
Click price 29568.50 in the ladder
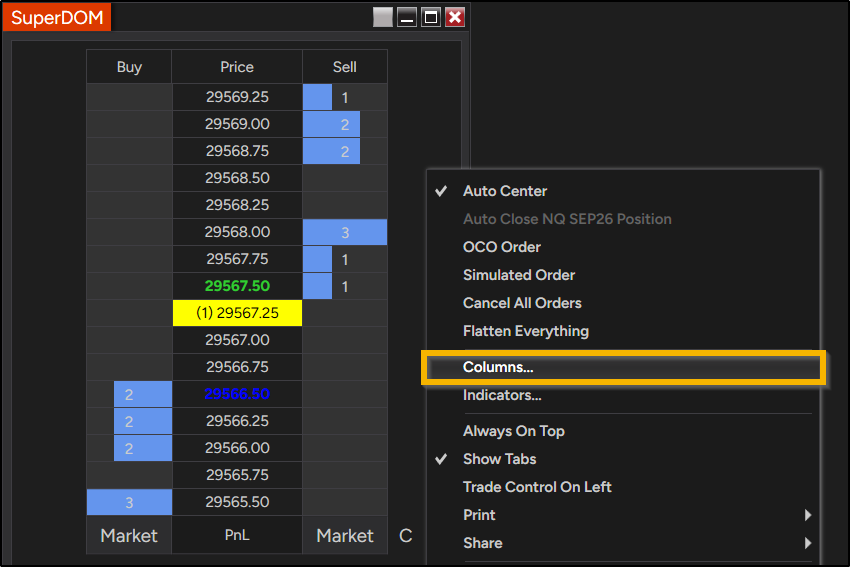[x=237, y=178]
